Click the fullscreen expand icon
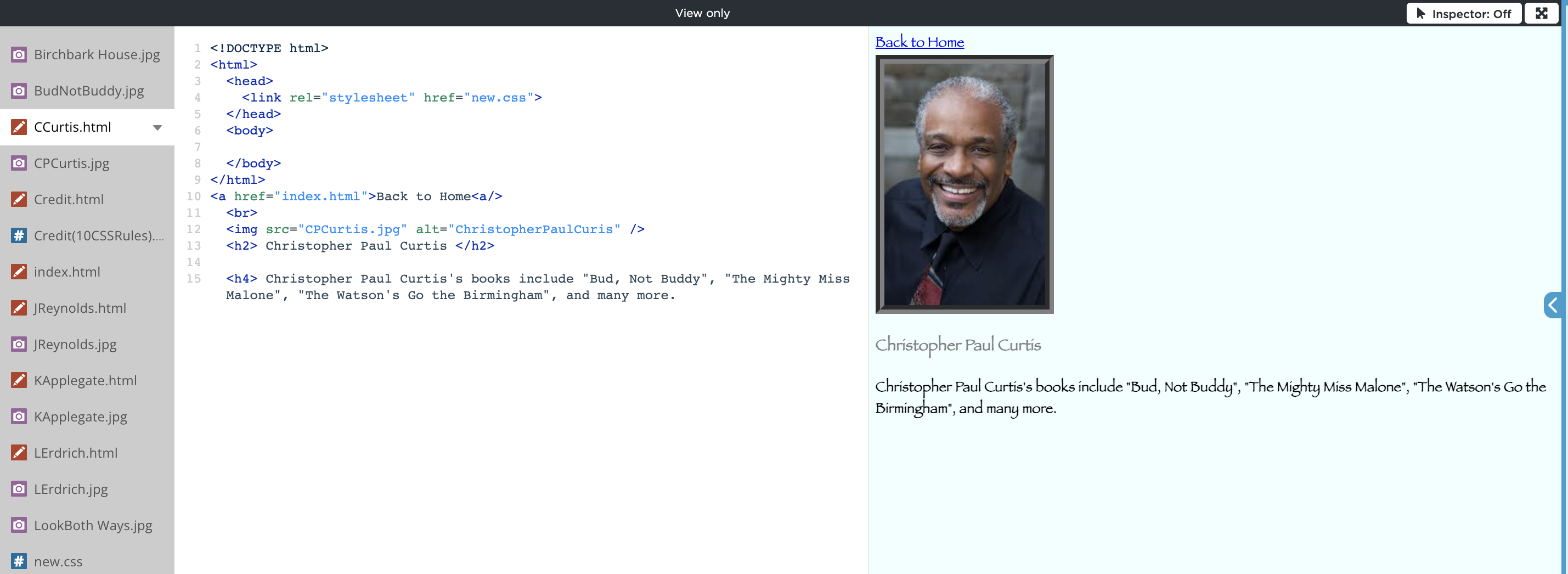The width and height of the screenshot is (1568, 574). tap(1541, 13)
